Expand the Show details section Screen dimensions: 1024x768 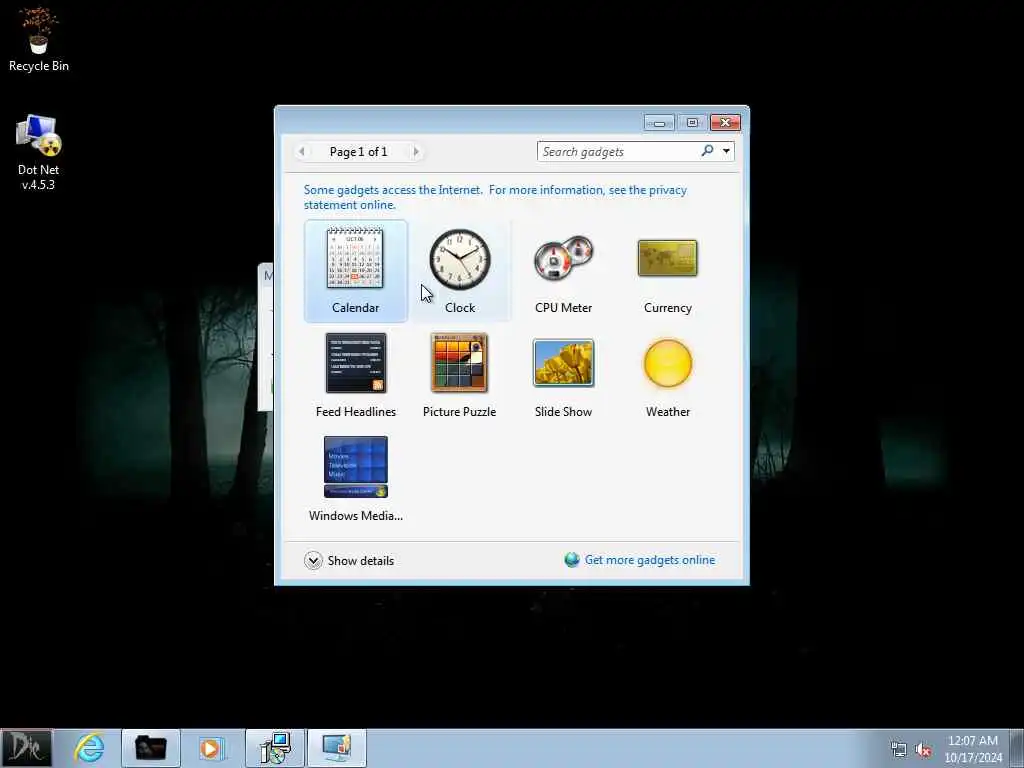[x=349, y=560]
